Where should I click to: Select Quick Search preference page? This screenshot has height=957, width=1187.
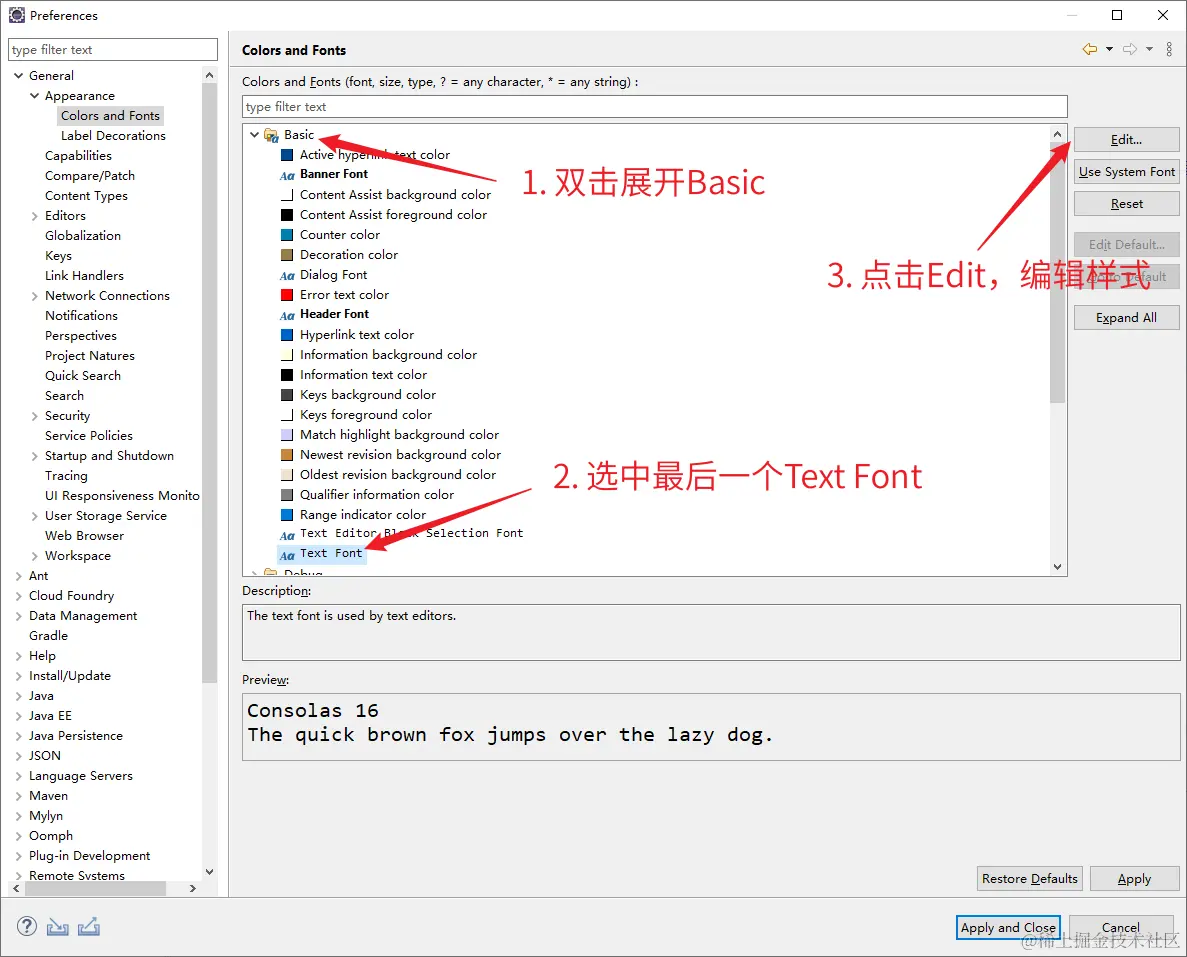pos(83,376)
